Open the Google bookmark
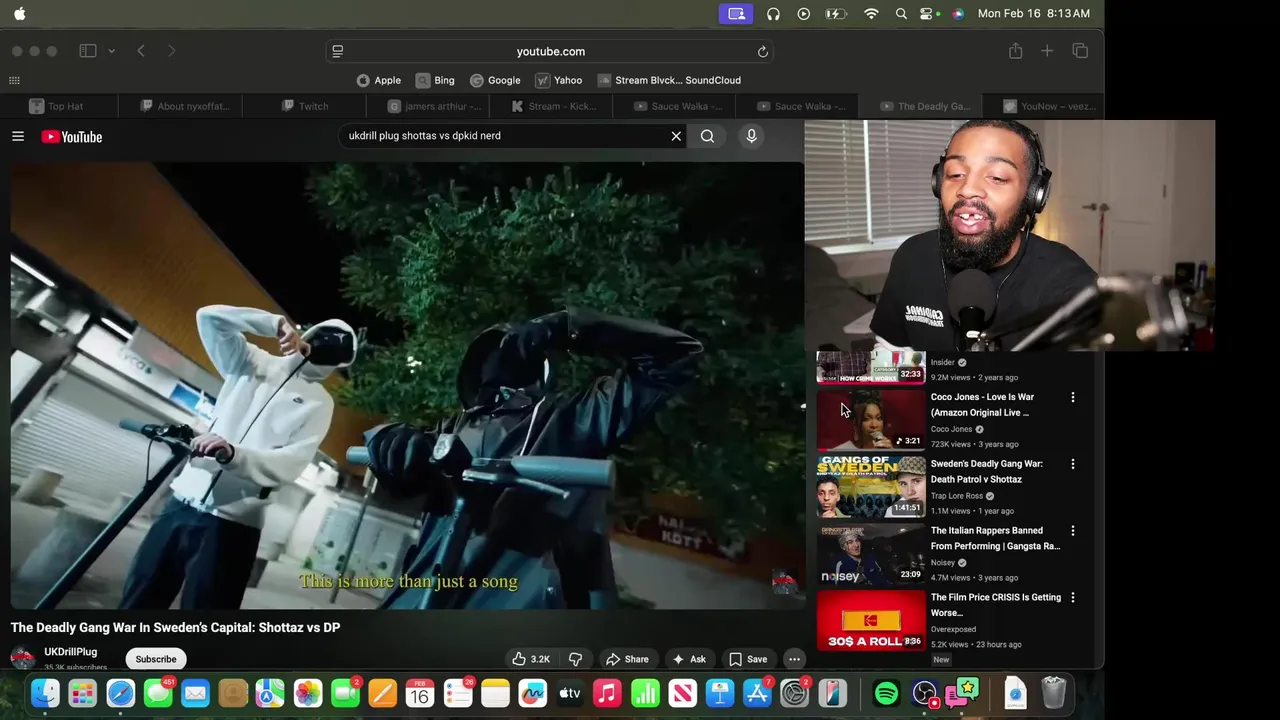The image size is (1280, 720). coord(495,80)
